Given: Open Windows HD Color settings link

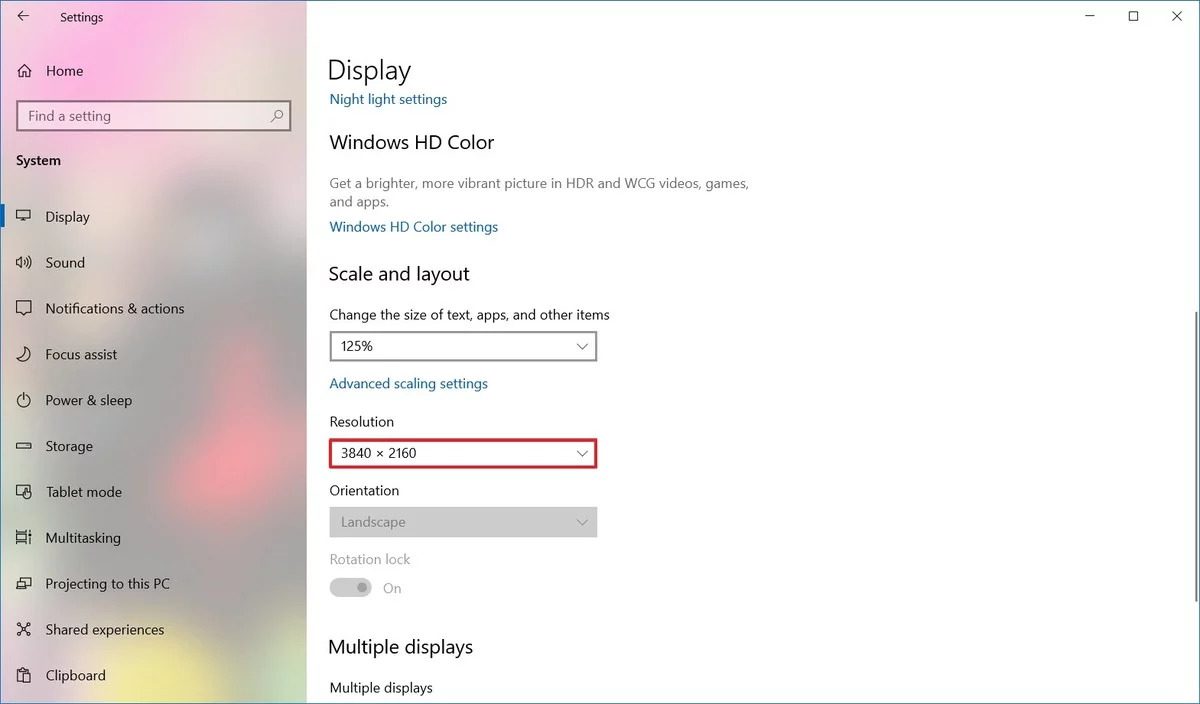Looking at the screenshot, I should (413, 227).
